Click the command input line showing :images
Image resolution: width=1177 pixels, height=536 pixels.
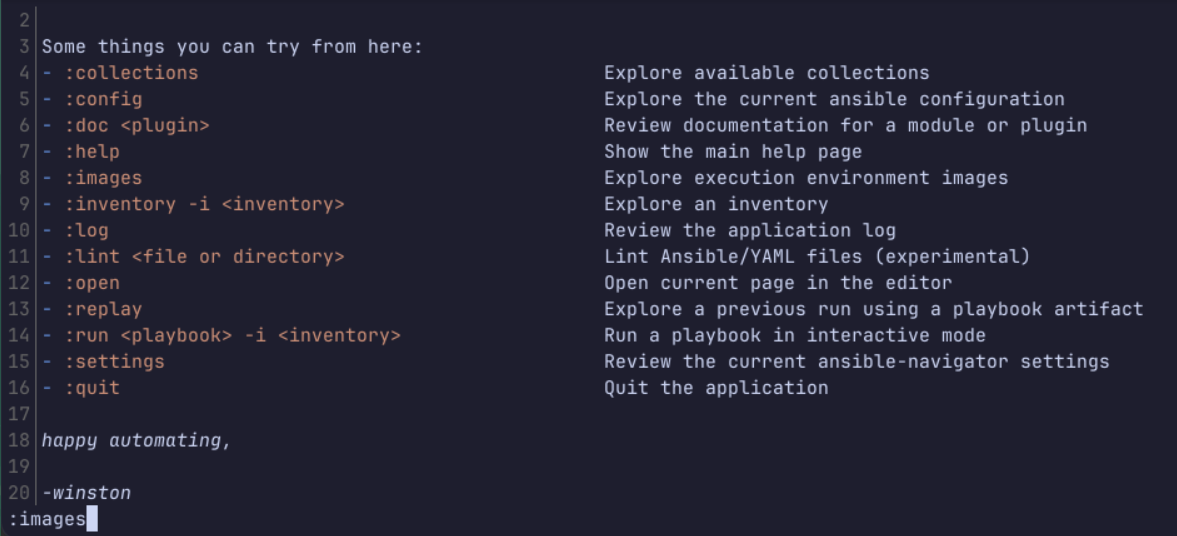[x=47, y=520]
